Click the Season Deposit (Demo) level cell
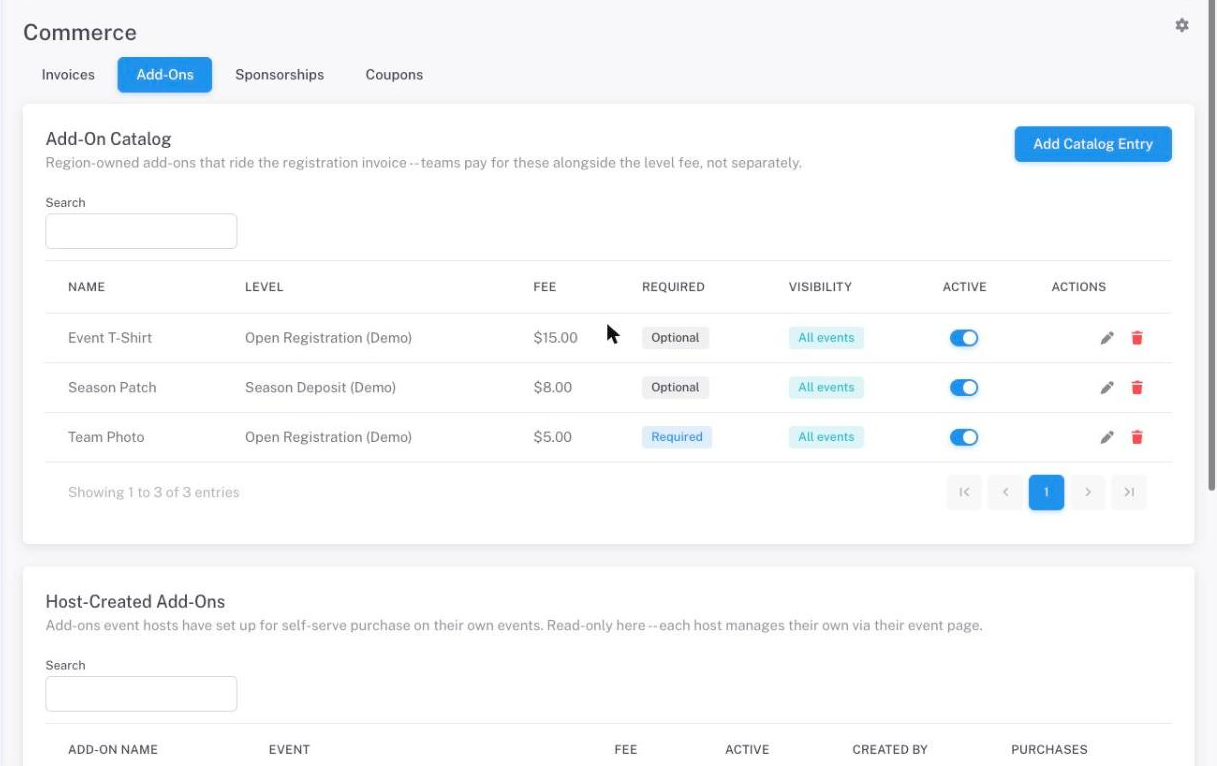1217x766 pixels. coord(320,388)
